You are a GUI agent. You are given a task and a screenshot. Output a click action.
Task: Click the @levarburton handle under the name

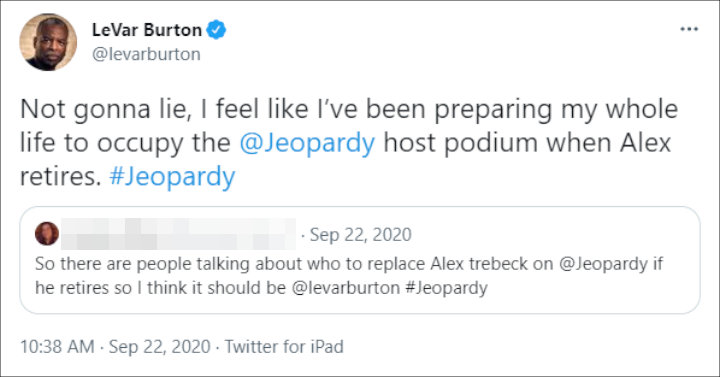pos(146,54)
